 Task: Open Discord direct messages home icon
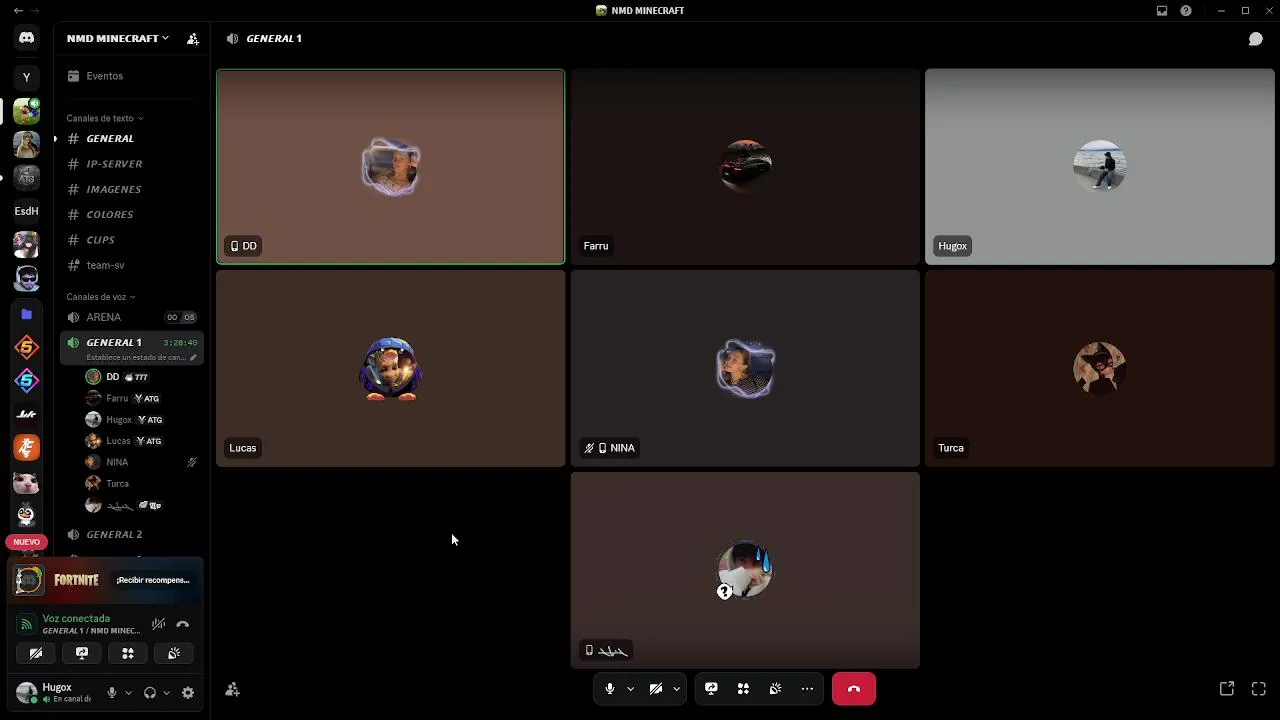coord(26,38)
